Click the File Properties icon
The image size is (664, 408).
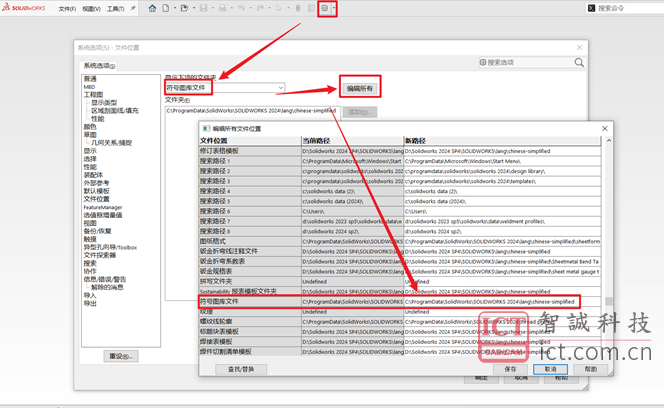pyautogui.click(x=311, y=8)
